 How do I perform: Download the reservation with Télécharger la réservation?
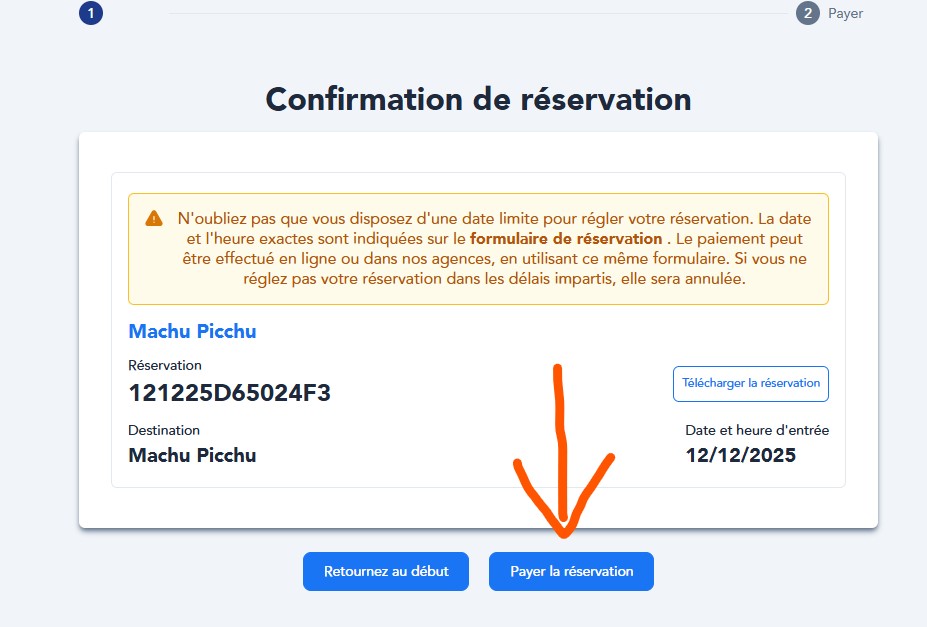click(751, 383)
